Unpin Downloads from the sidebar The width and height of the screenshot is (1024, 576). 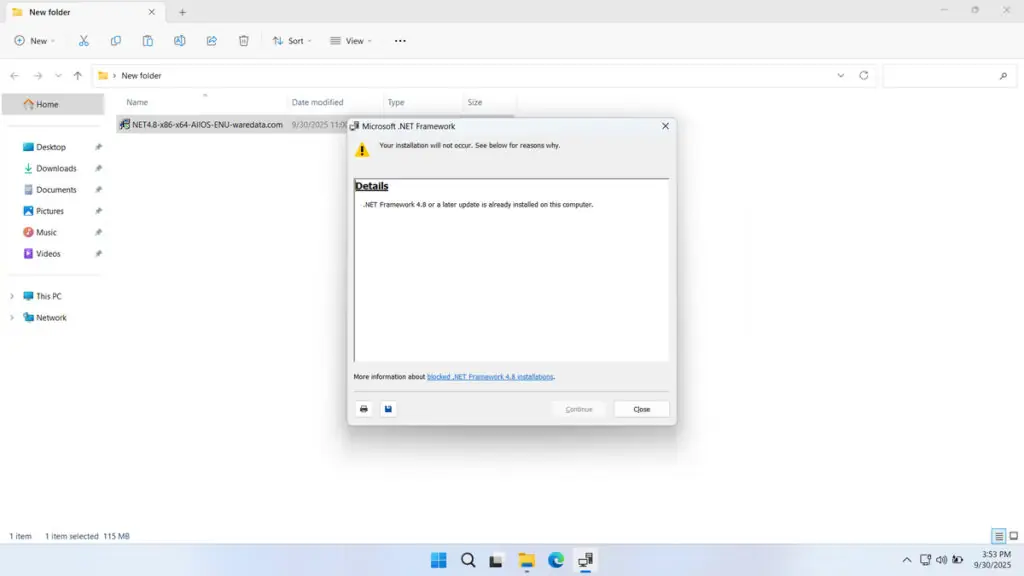click(x=98, y=168)
